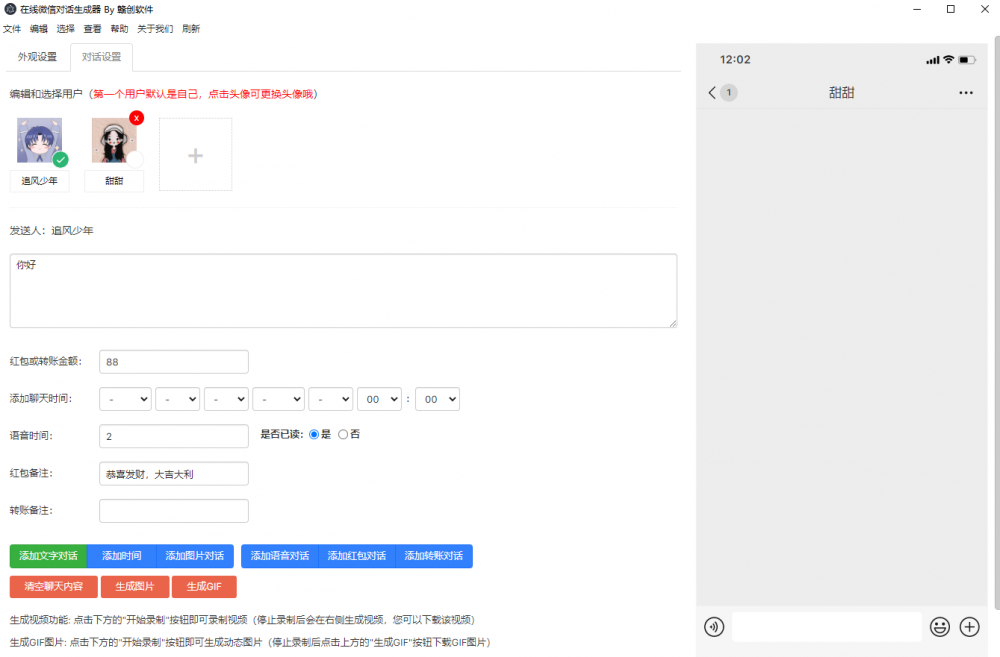Click the 添加转账对话 button

pyautogui.click(x=434, y=556)
